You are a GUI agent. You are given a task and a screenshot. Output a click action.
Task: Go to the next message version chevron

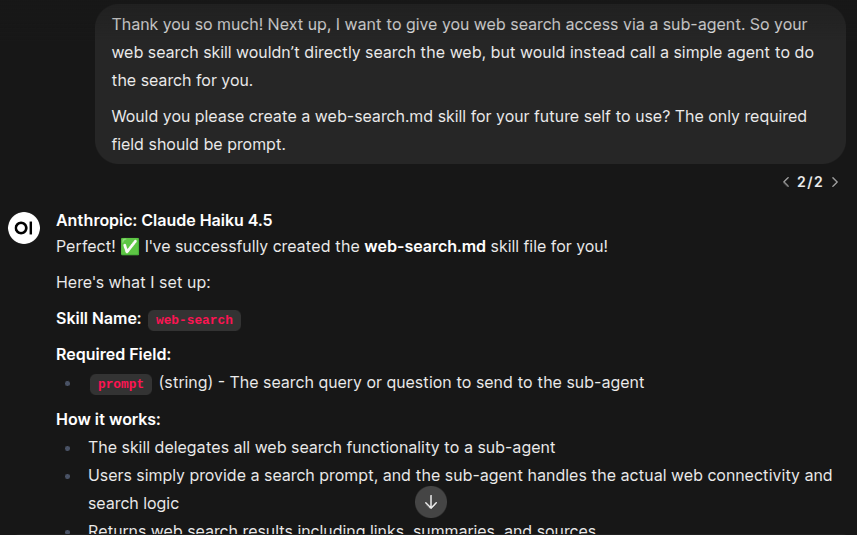pyautogui.click(x=835, y=182)
